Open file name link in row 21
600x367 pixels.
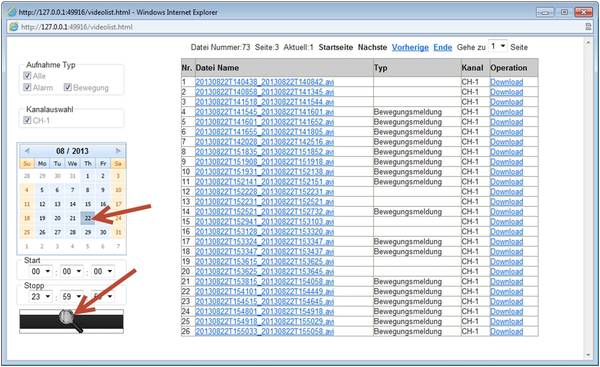(264, 281)
